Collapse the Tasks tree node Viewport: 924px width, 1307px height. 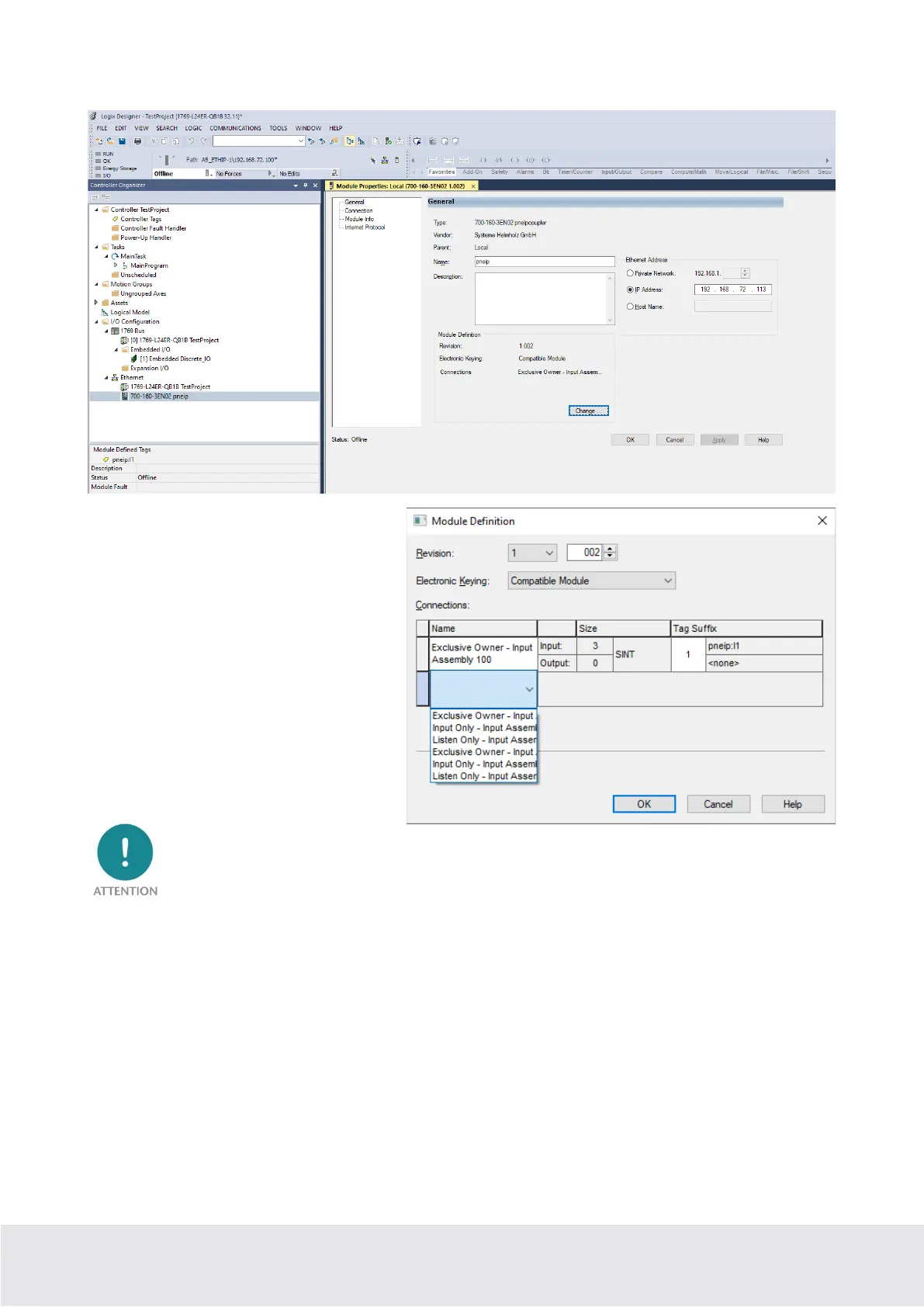(97, 247)
